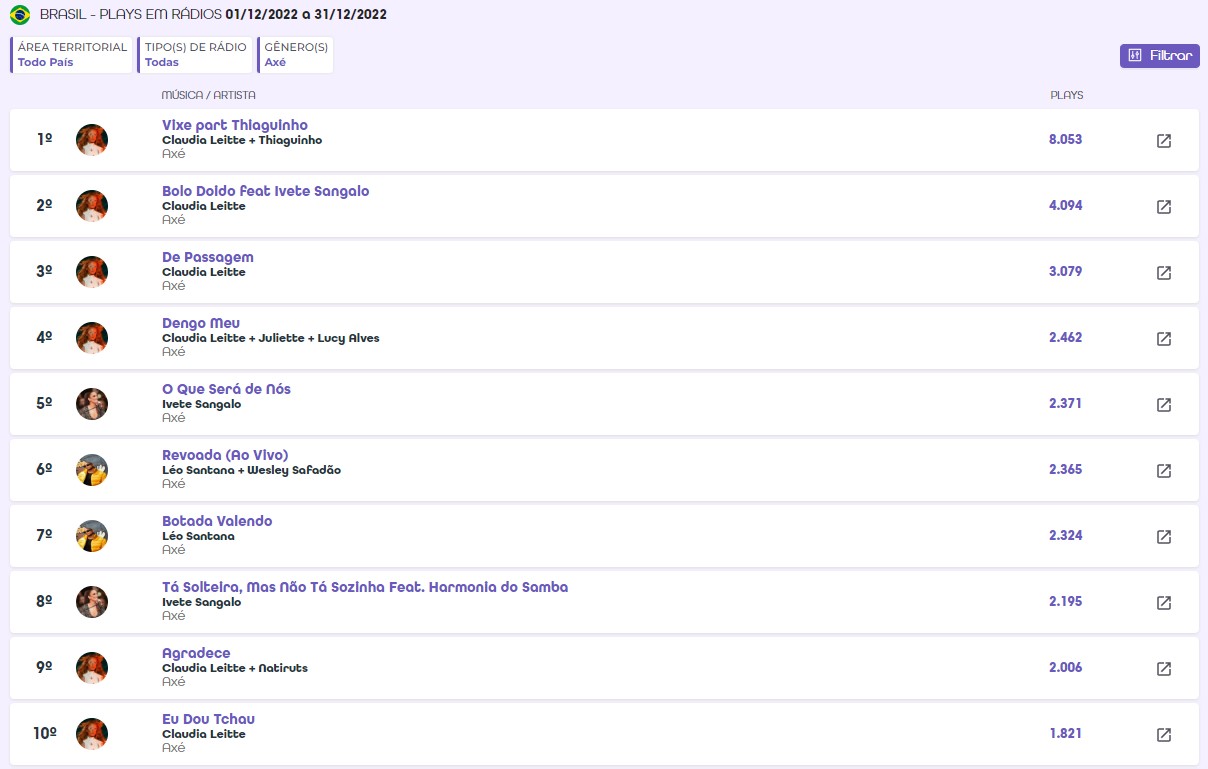This screenshot has width=1208, height=769.
Task: Open song Bola Dolda Feat Ivete Sangalo
Action: 266,191
